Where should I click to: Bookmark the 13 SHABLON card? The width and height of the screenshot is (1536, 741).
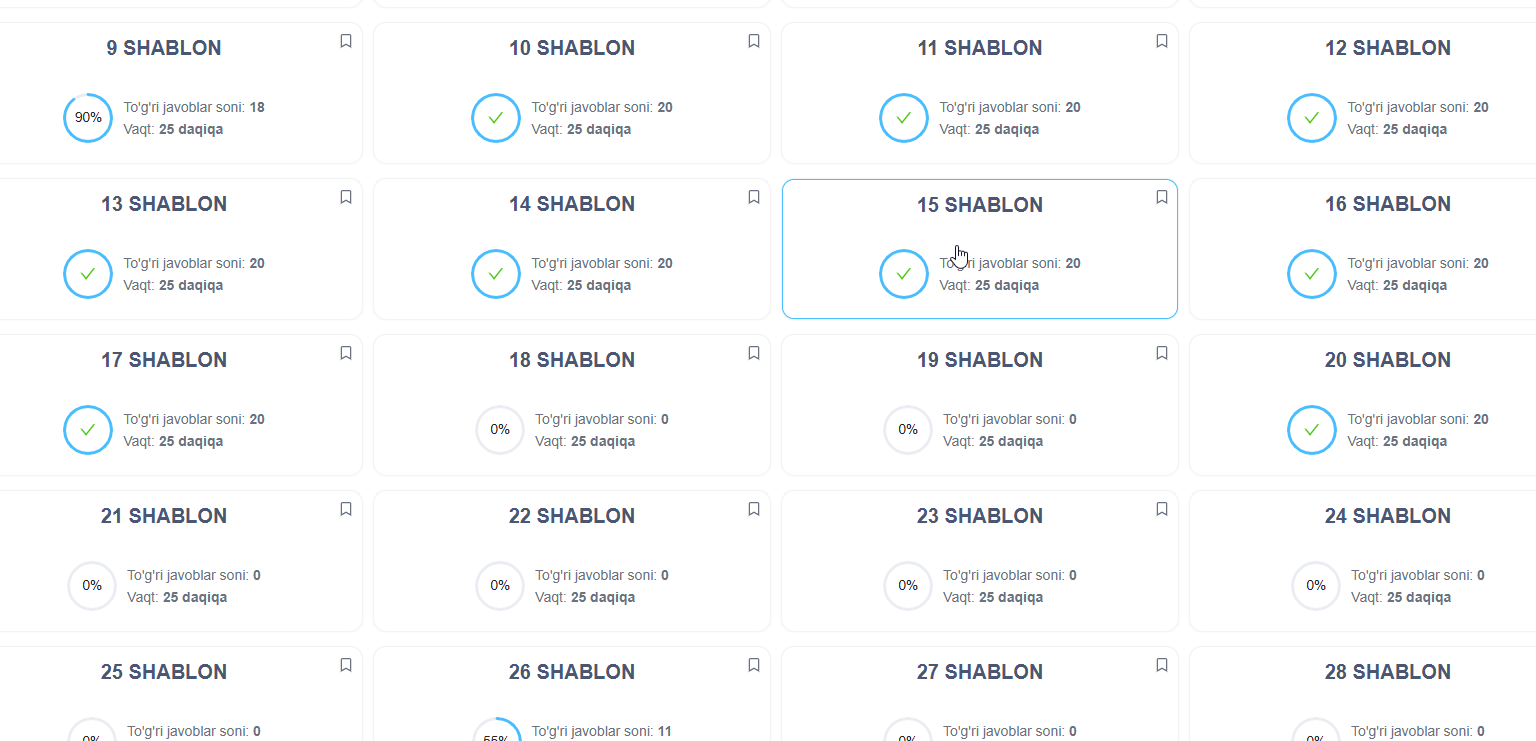(346, 197)
